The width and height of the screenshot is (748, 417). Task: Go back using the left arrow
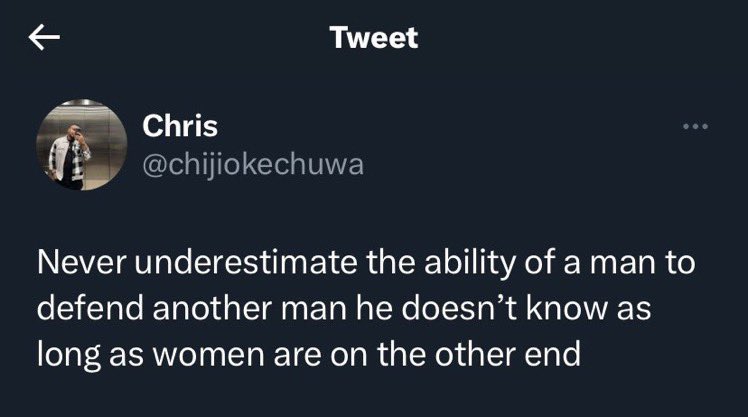tap(43, 39)
